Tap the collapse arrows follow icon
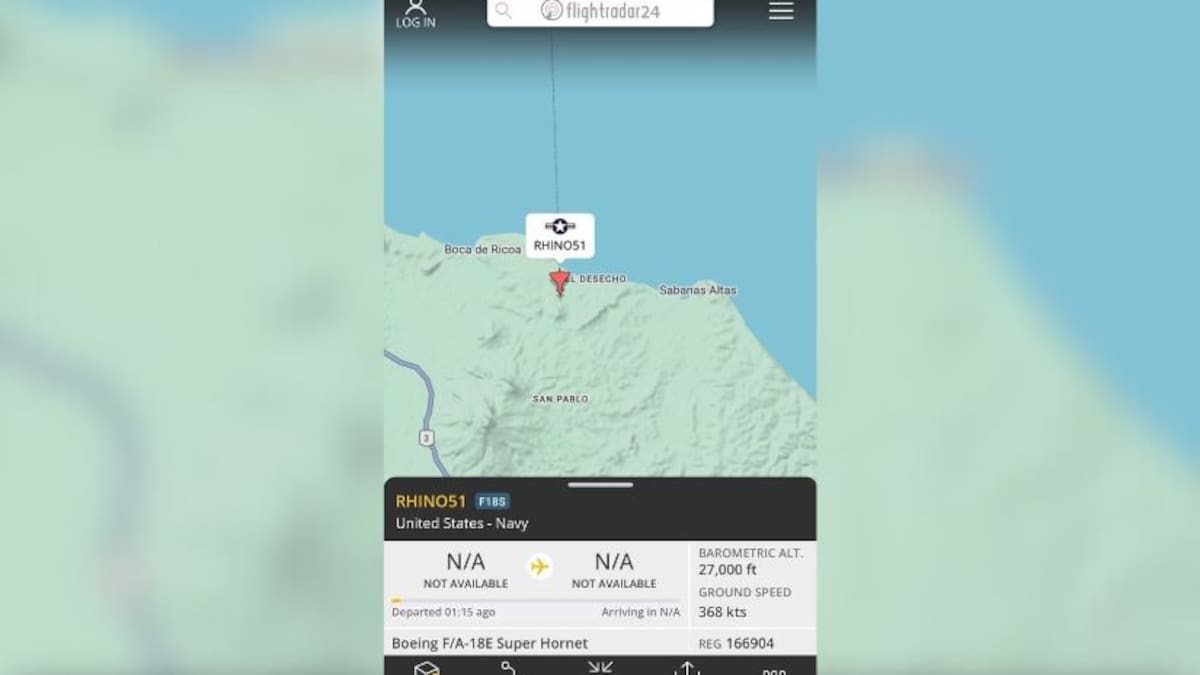Image resolution: width=1200 pixels, height=675 pixels. (x=600, y=668)
